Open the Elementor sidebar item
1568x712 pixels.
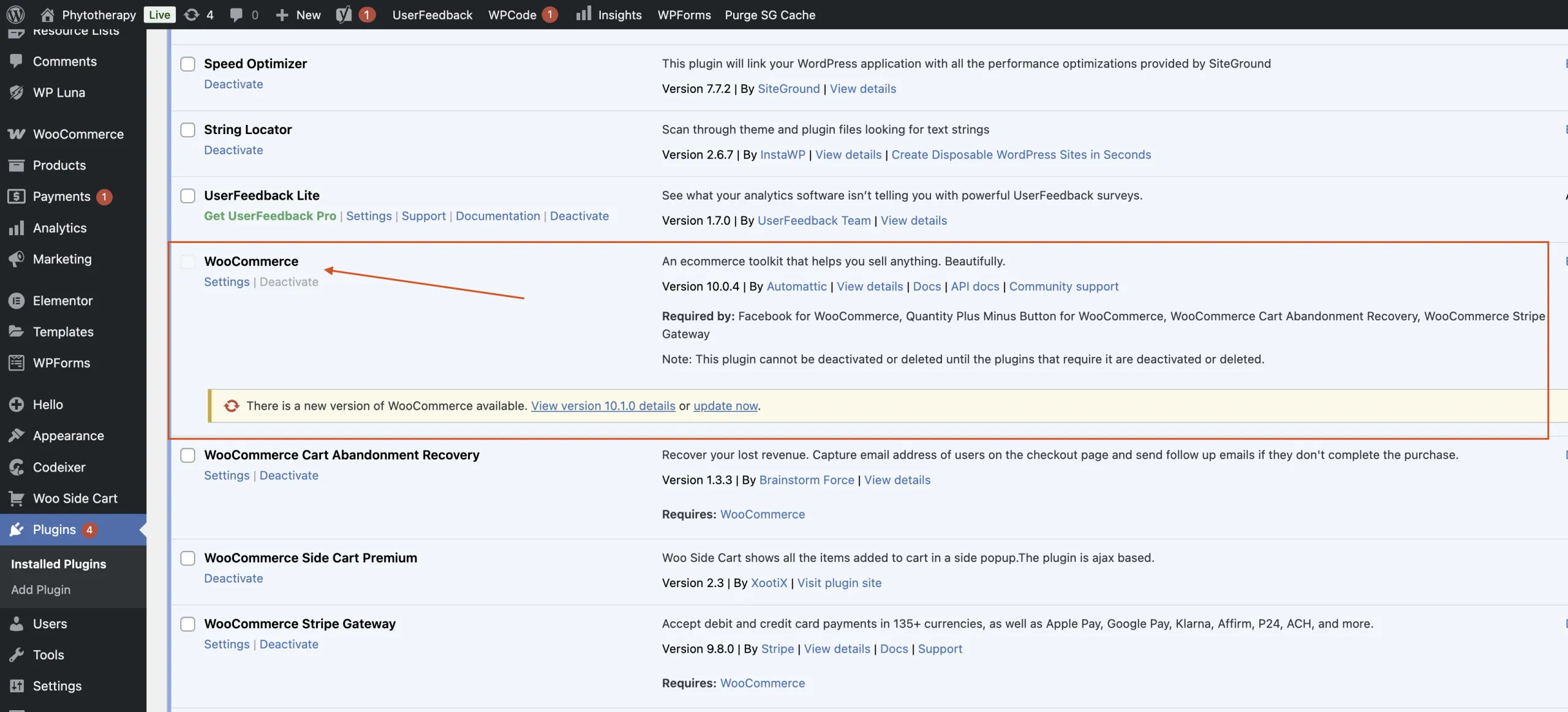point(62,301)
